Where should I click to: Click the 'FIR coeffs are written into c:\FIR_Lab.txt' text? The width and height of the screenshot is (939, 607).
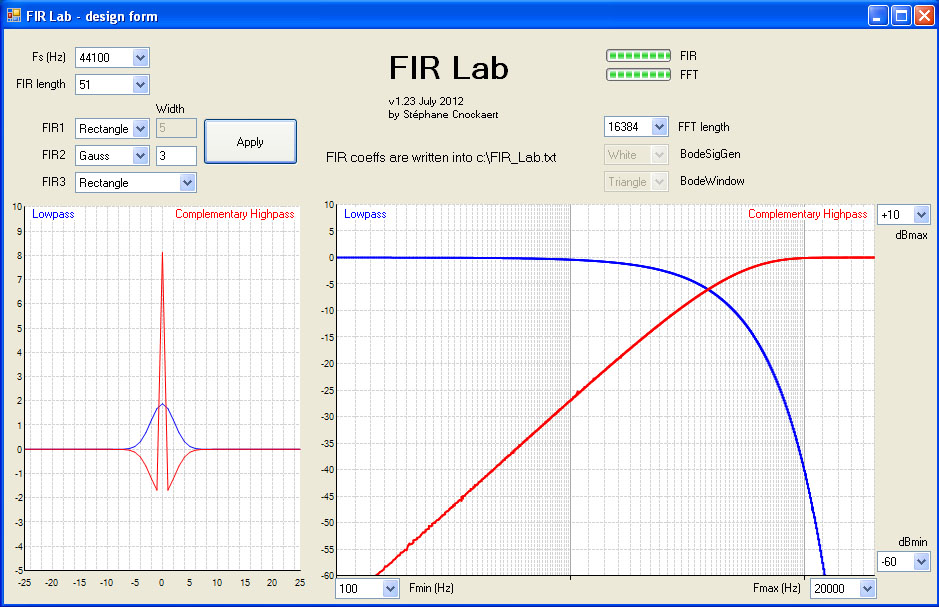coord(441,157)
